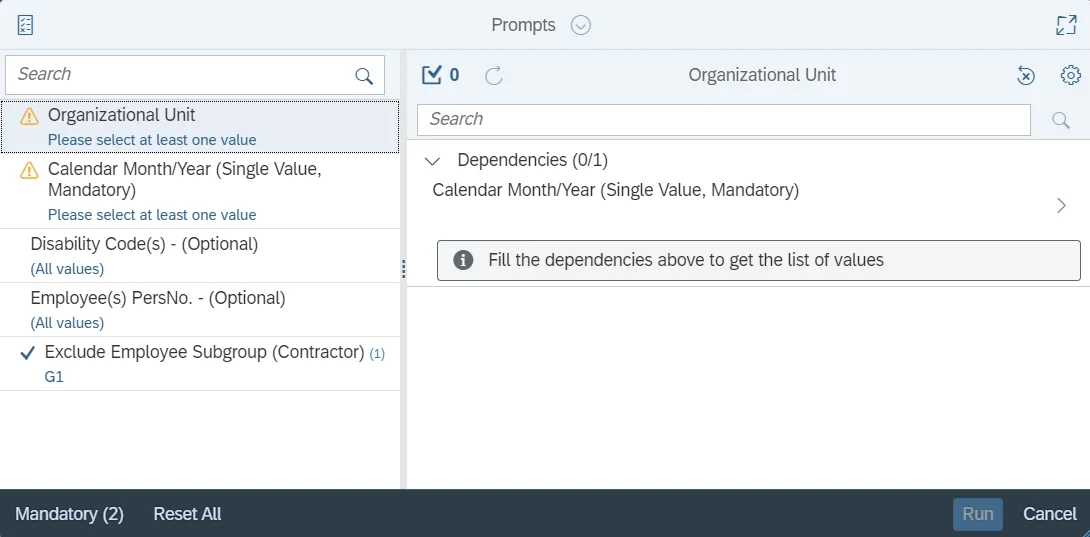Click the values Search field on right
Viewport: 1090px width, 537px height.
click(x=723, y=120)
